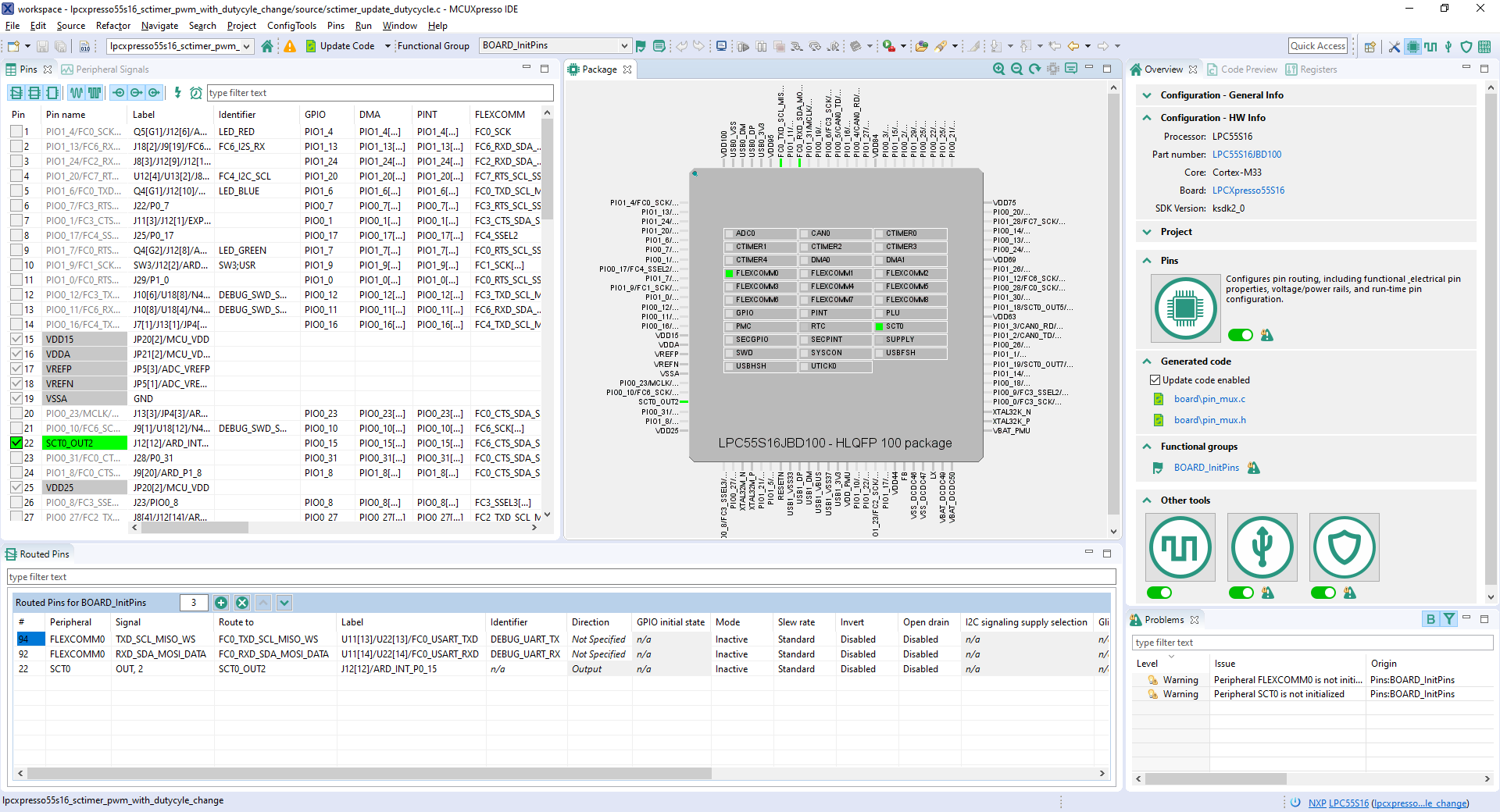Toggle the Pins tool enable switch
This screenshot has width=1500, height=812.
click(x=1240, y=335)
